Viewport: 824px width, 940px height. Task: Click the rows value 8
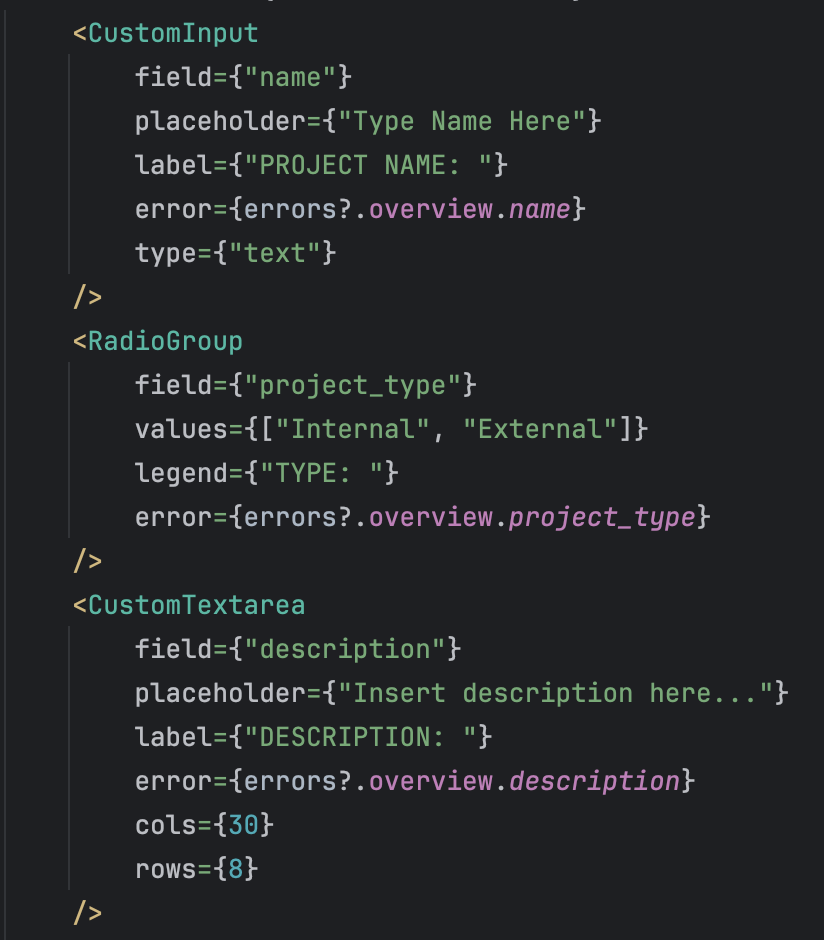[235, 869]
